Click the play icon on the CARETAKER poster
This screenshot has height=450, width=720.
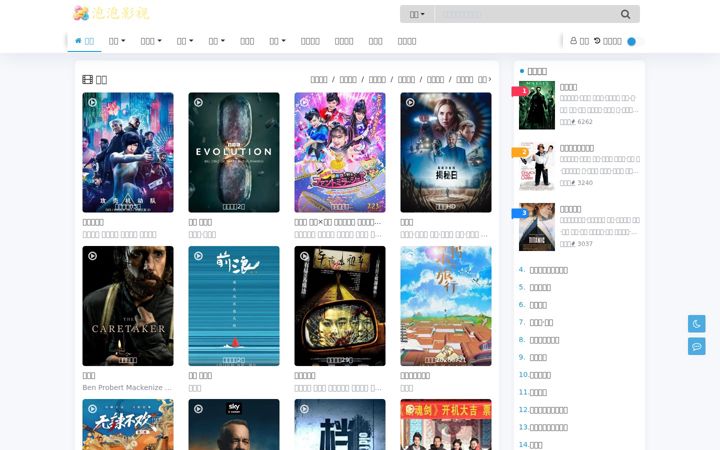(x=92, y=256)
